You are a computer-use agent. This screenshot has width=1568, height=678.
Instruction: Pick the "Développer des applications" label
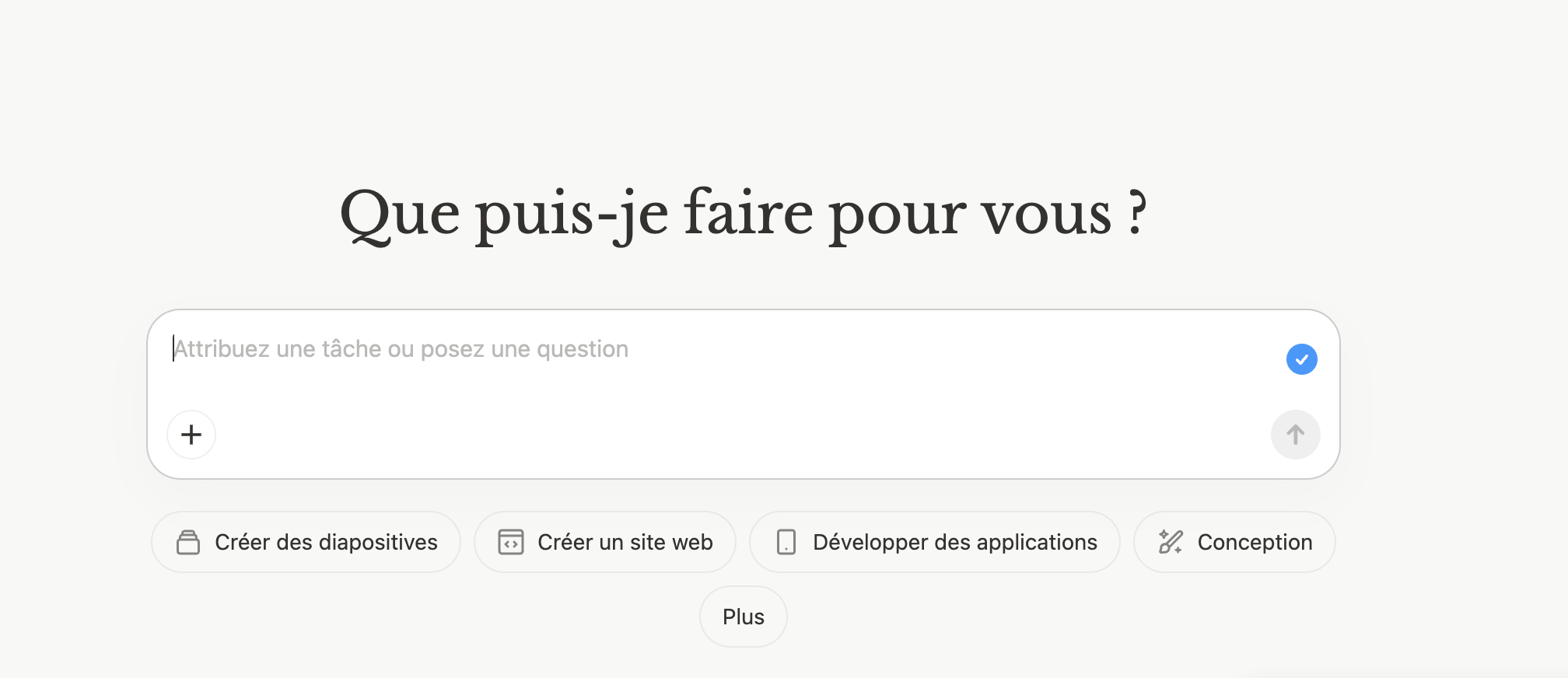(x=954, y=542)
